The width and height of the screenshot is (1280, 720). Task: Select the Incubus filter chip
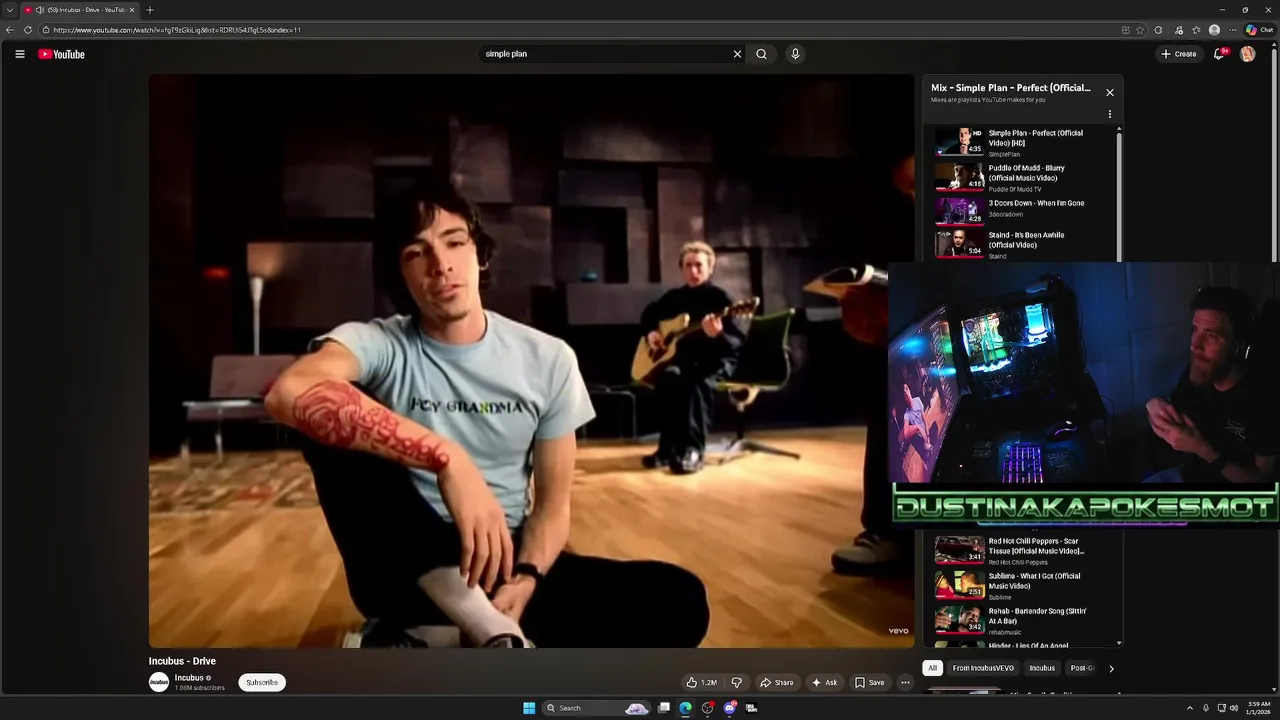(x=1042, y=668)
